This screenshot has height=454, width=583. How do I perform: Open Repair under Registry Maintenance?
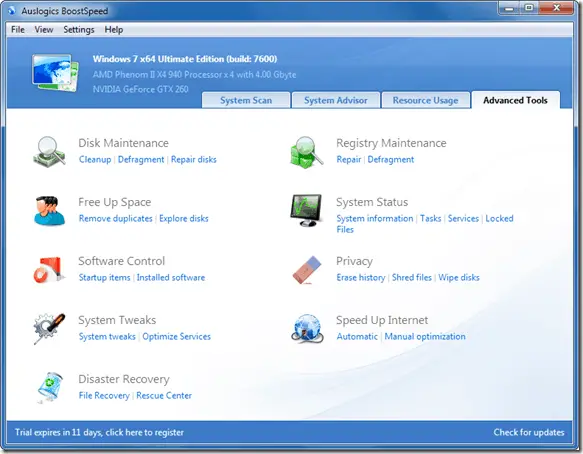coord(349,160)
